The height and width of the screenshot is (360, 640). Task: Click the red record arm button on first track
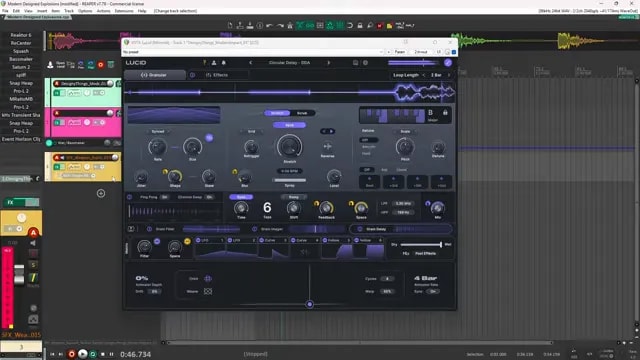tap(57, 84)
